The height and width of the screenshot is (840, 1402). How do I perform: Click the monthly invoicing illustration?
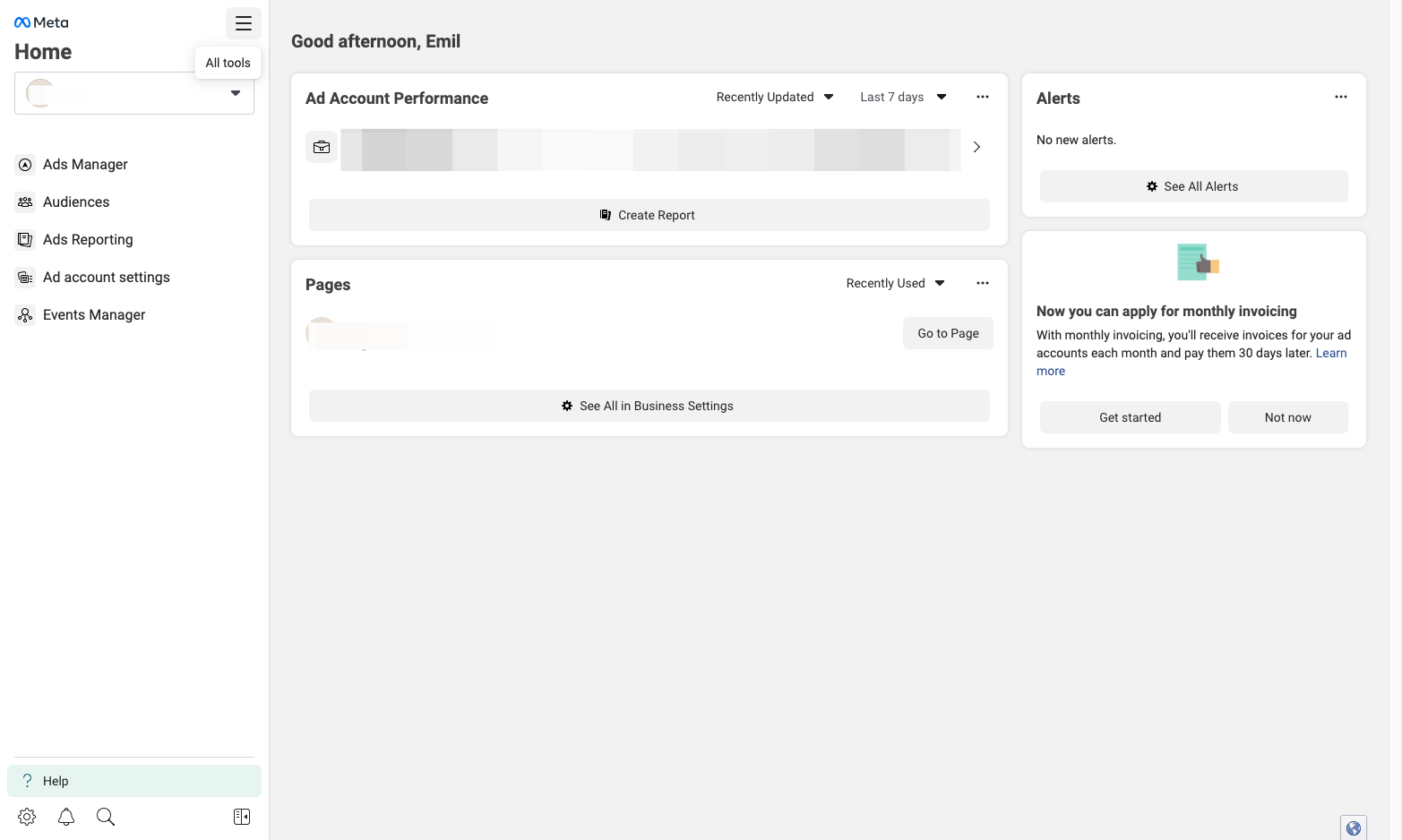click(x=1198, y=262)
